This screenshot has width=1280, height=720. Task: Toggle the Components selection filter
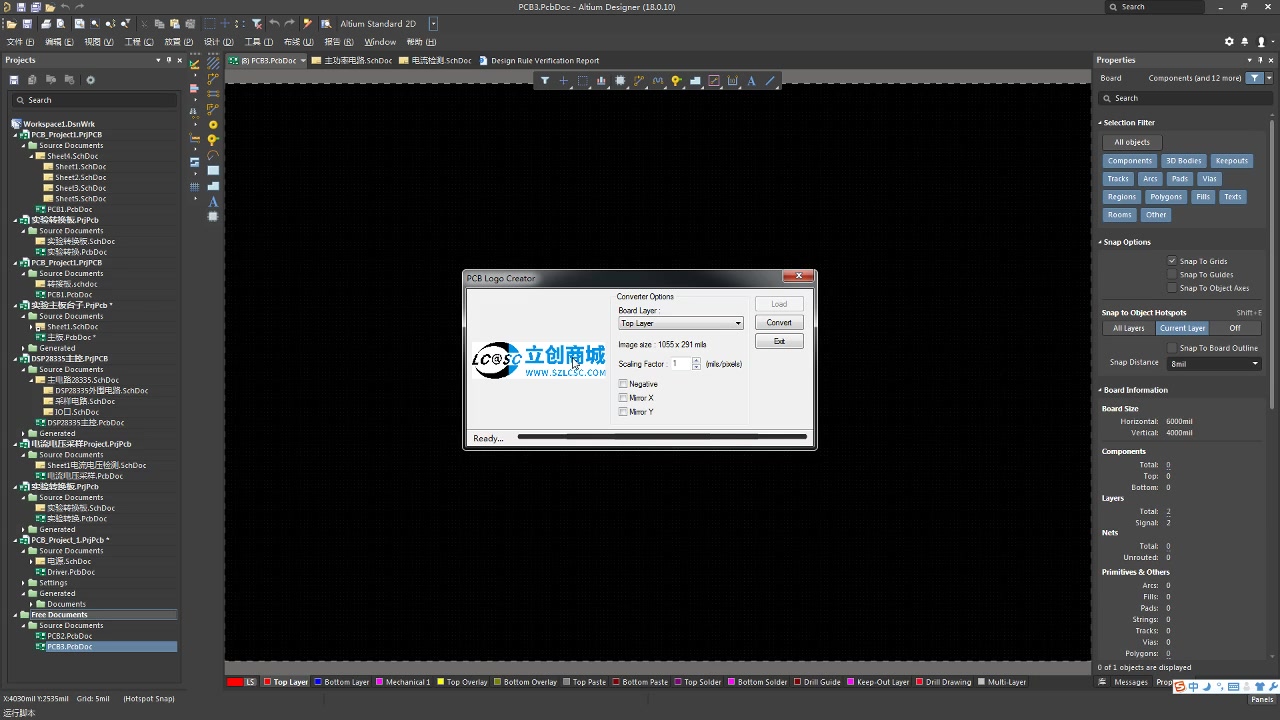point(1130,161)
